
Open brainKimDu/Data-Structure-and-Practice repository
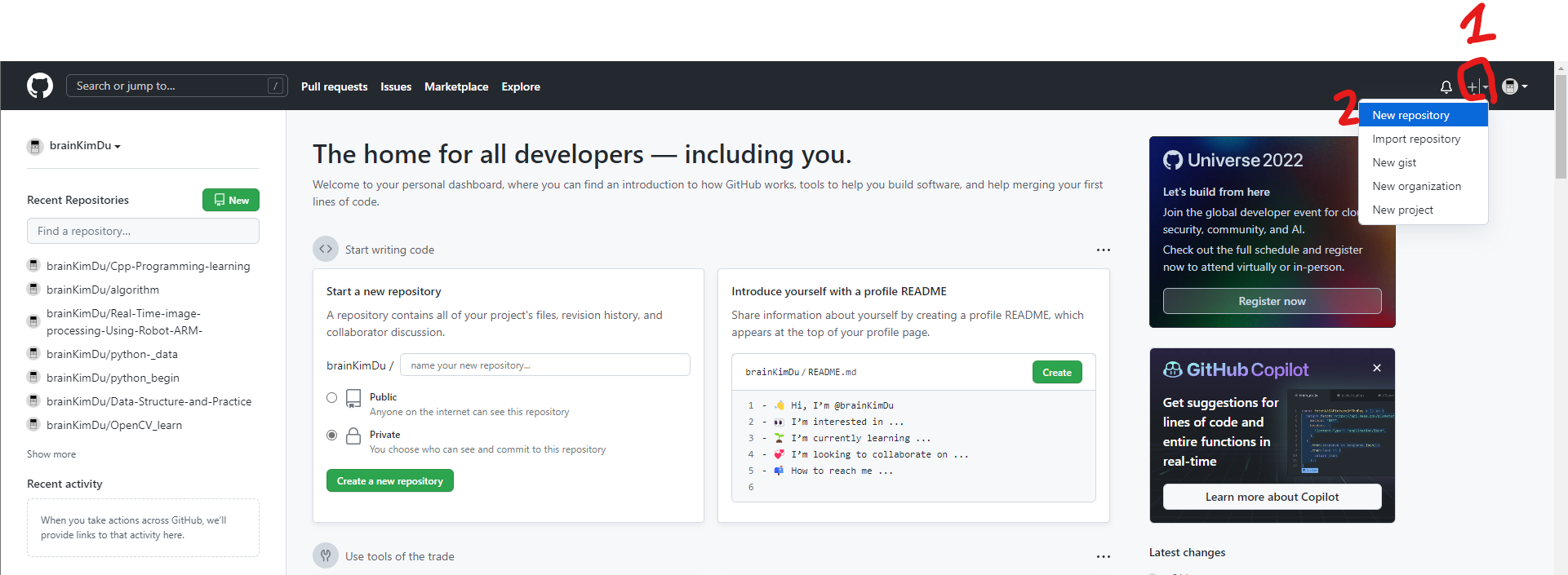(x=149, y=401)
